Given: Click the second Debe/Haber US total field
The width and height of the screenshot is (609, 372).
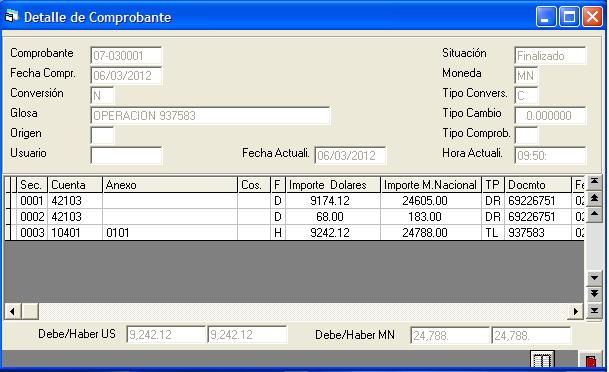Looking at the screenshot, I should point(247,334).
